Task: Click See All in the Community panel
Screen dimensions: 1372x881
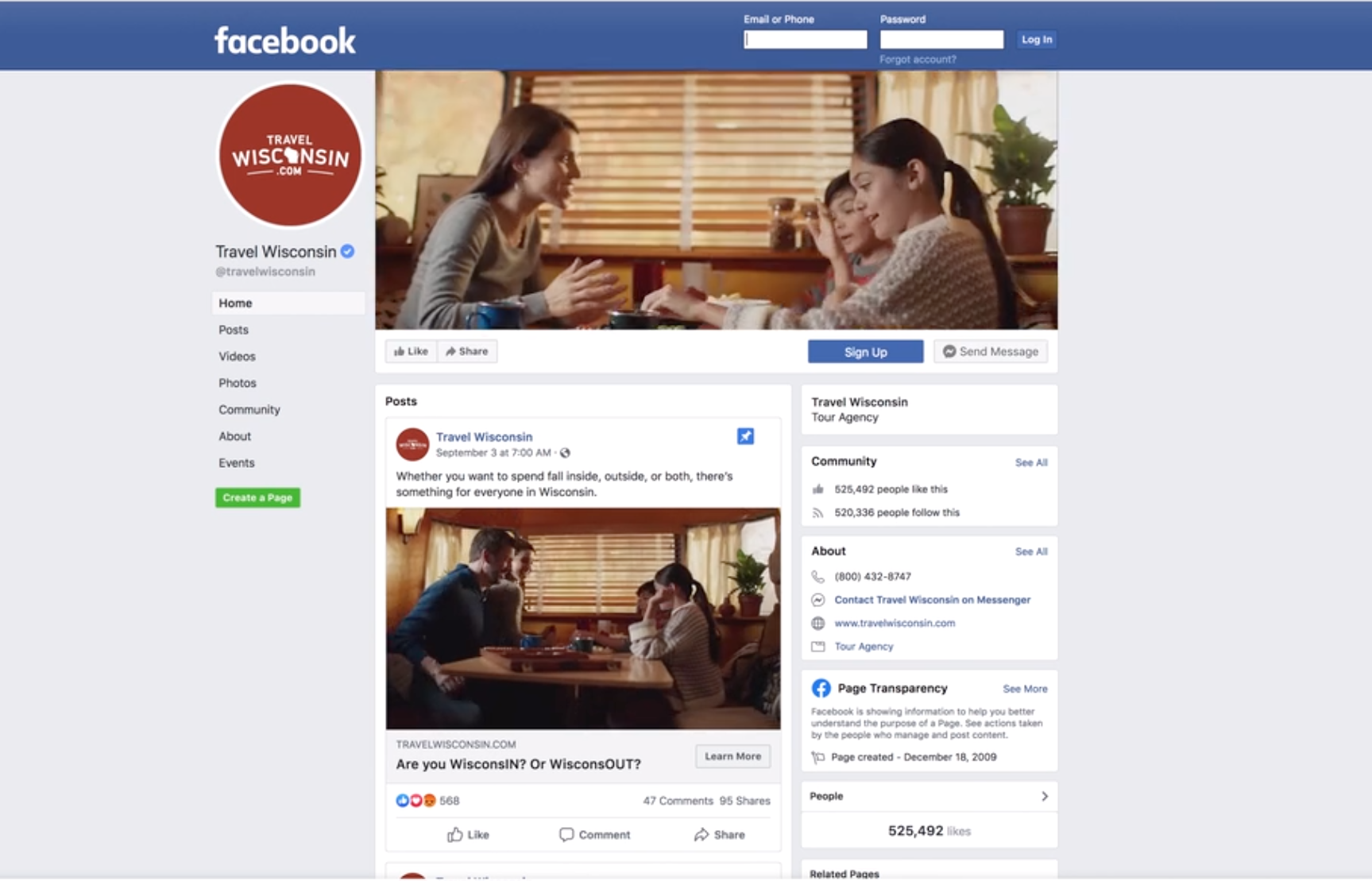Action: click(1031, 462)
